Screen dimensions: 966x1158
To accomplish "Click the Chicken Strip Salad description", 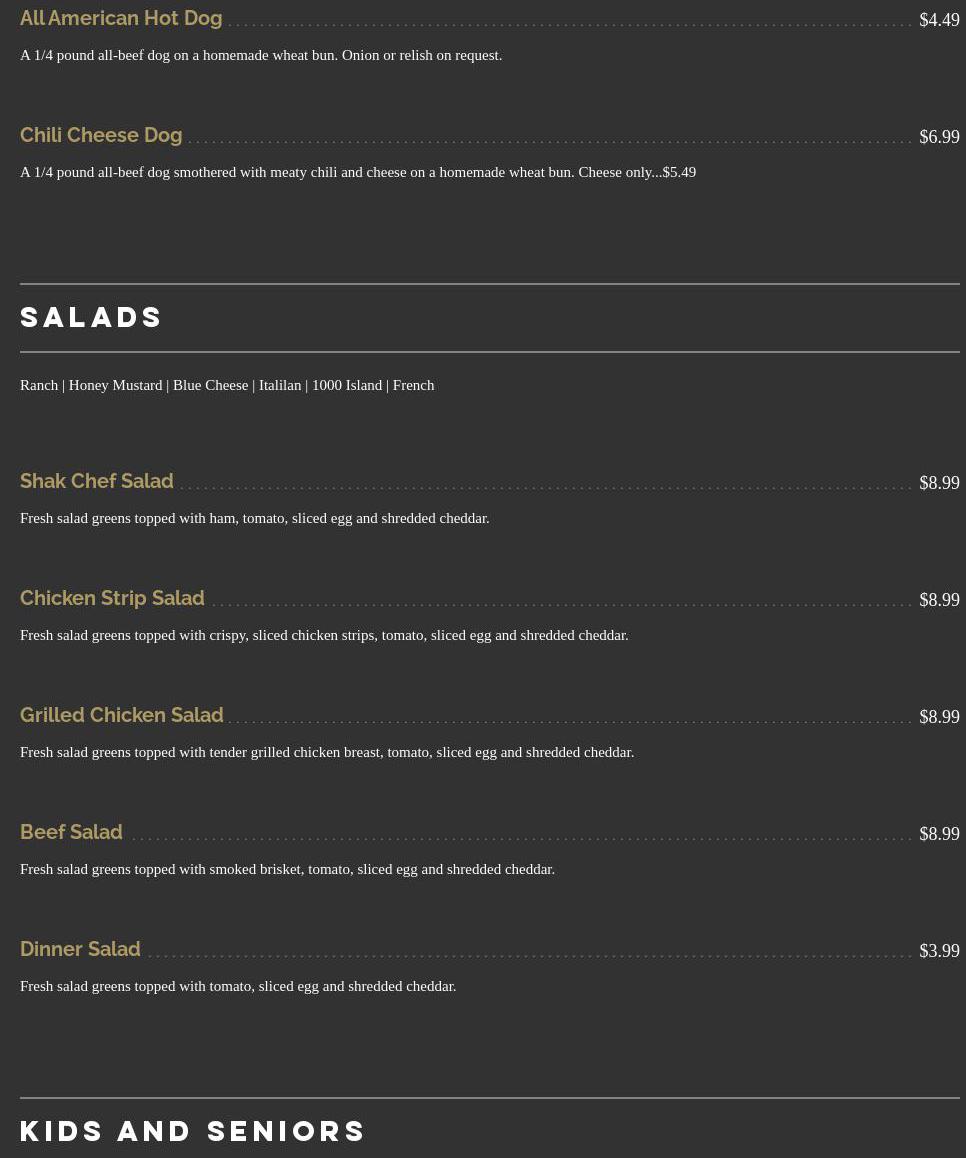I will (x=324, y=635).
